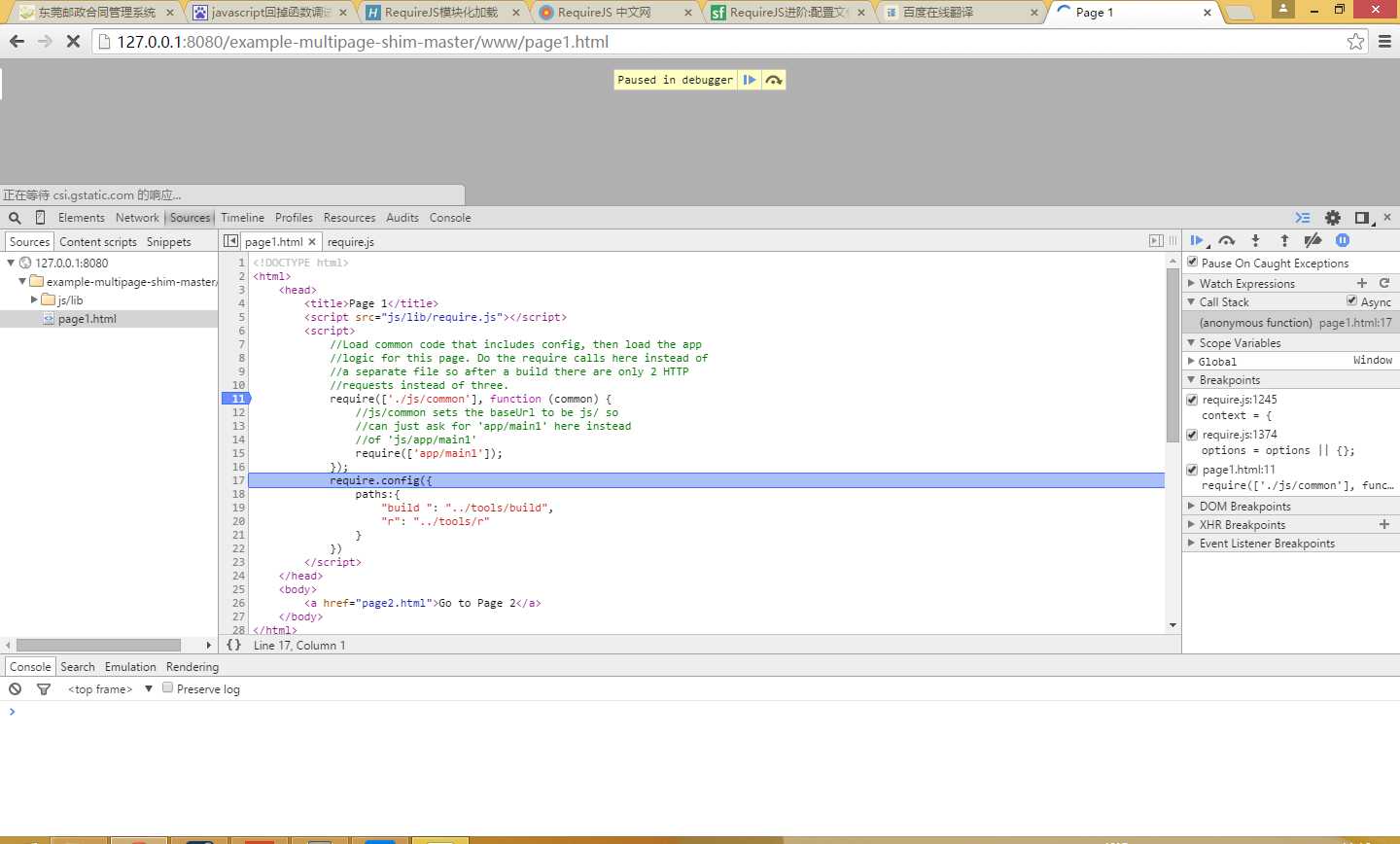
Task: Collapse the 127.0.0.1:8080 tree node
Action: 11,263
